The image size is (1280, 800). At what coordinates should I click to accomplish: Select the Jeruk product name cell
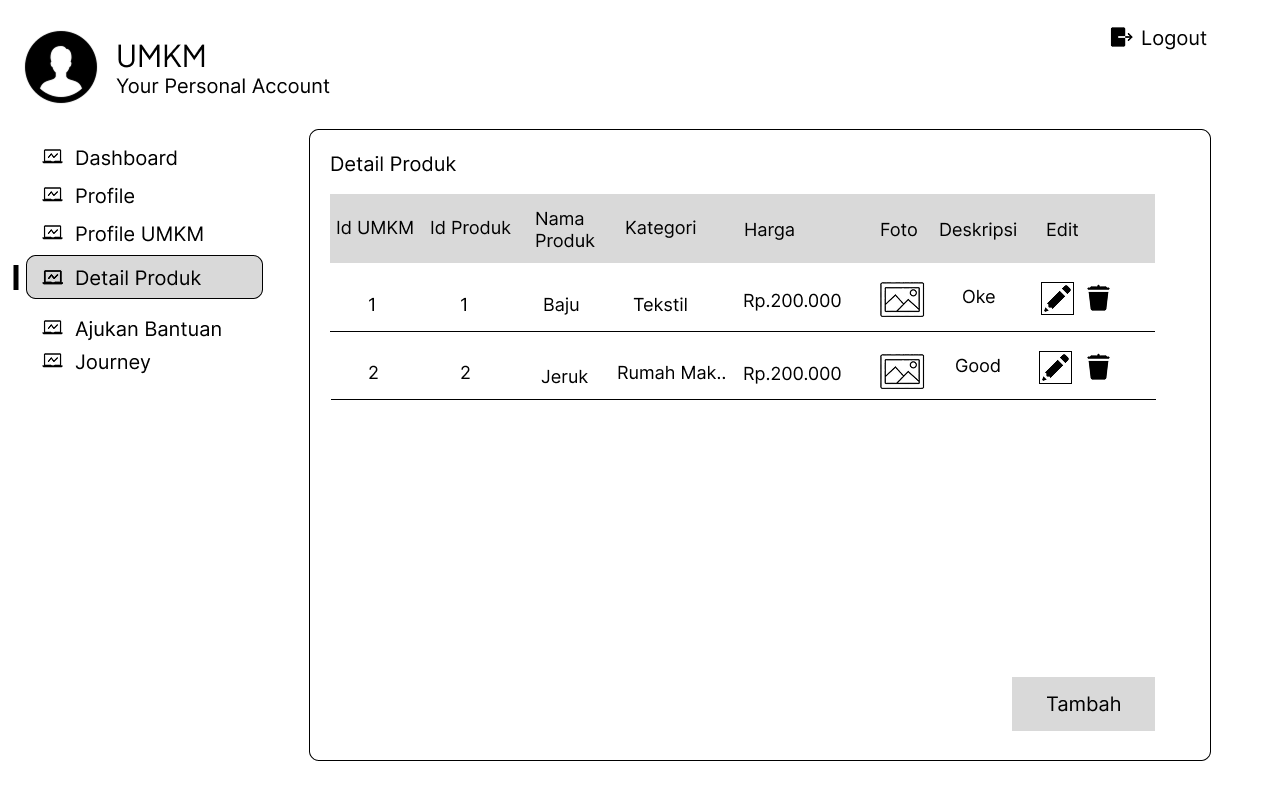tap(564, 377)
